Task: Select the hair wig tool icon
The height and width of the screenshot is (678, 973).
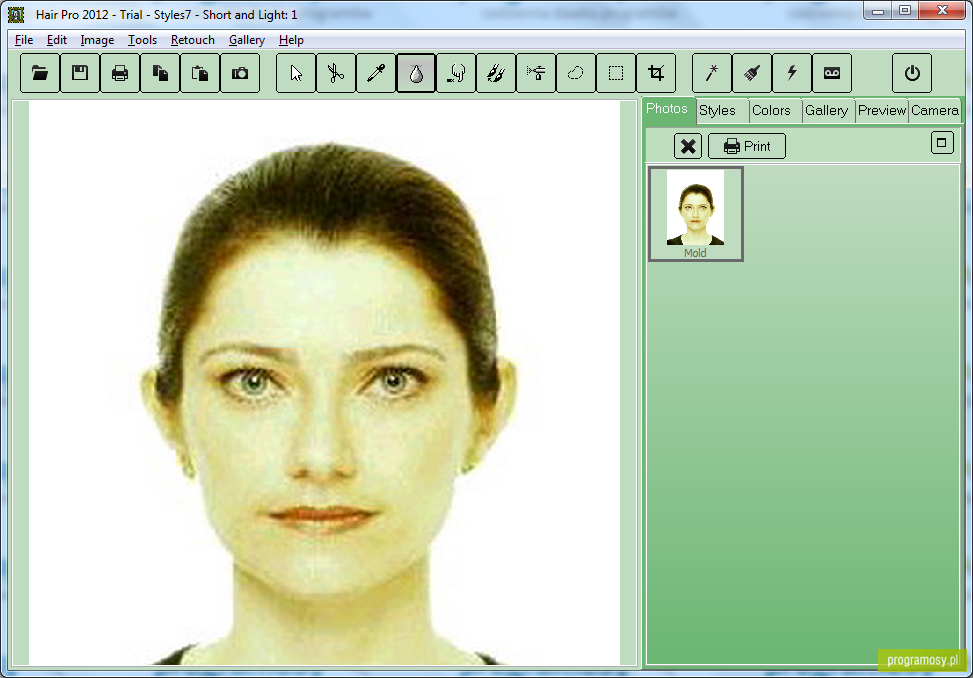Action: point(456,73)
